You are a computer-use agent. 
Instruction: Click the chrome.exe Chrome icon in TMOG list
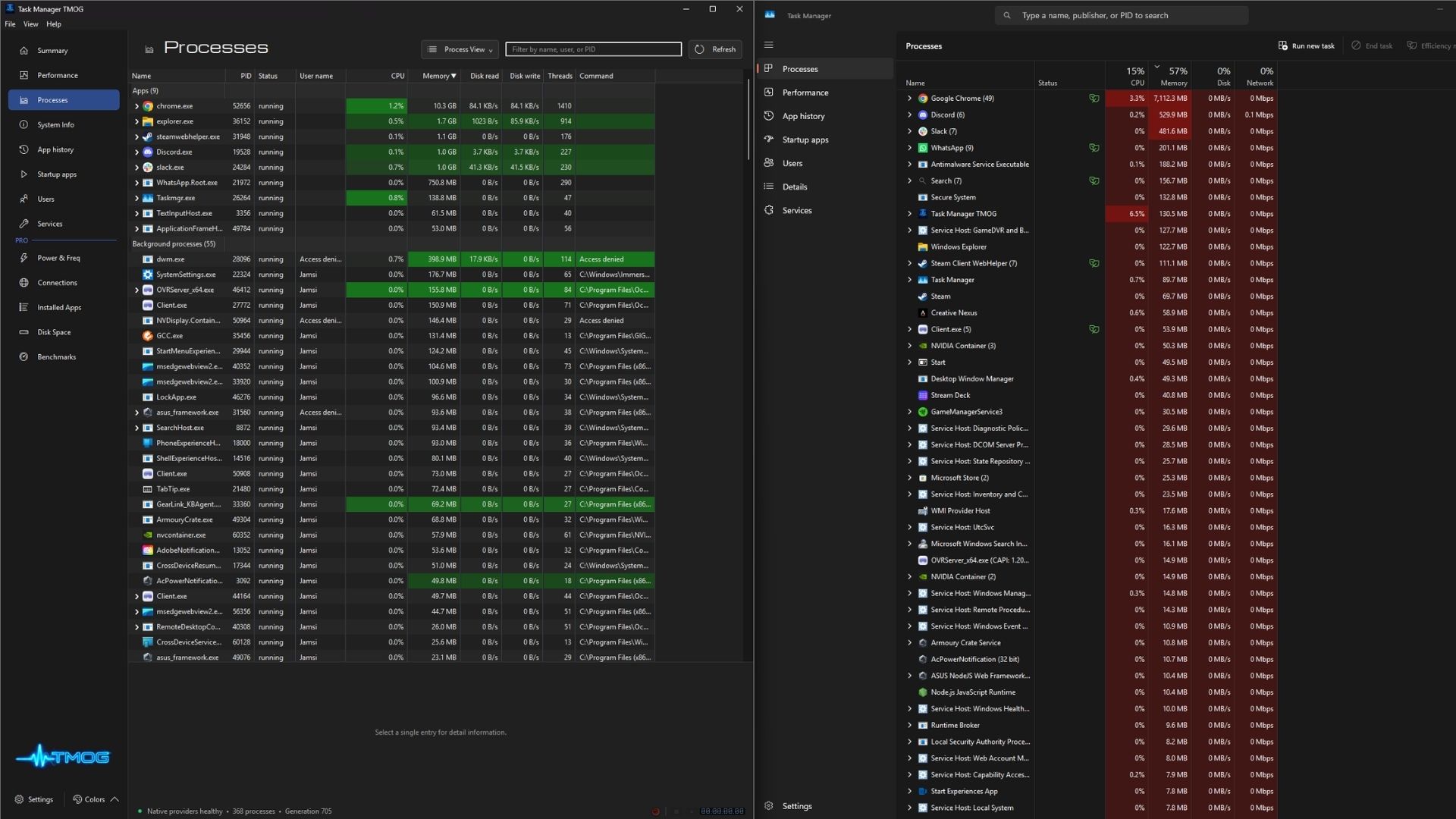(x=148, y=106)
